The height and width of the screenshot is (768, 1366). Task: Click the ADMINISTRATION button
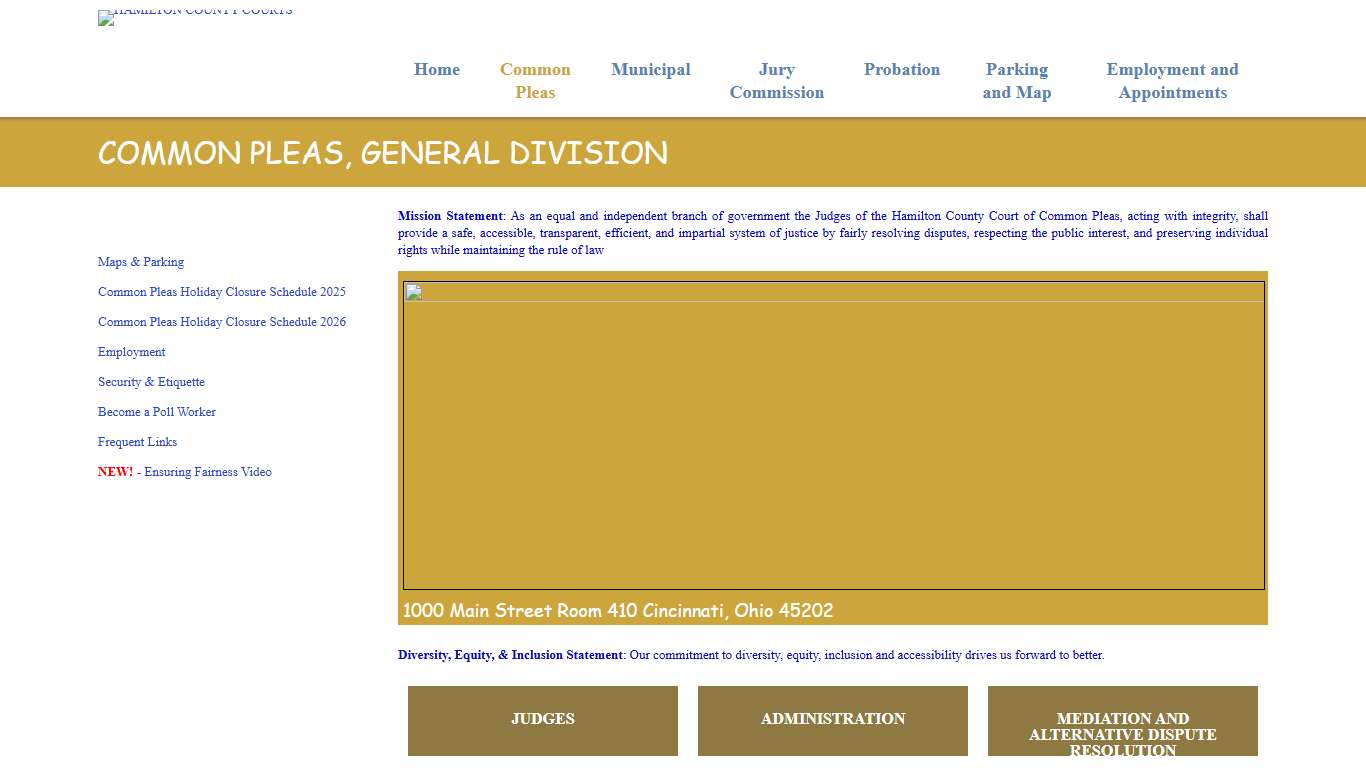coord(832,719)
